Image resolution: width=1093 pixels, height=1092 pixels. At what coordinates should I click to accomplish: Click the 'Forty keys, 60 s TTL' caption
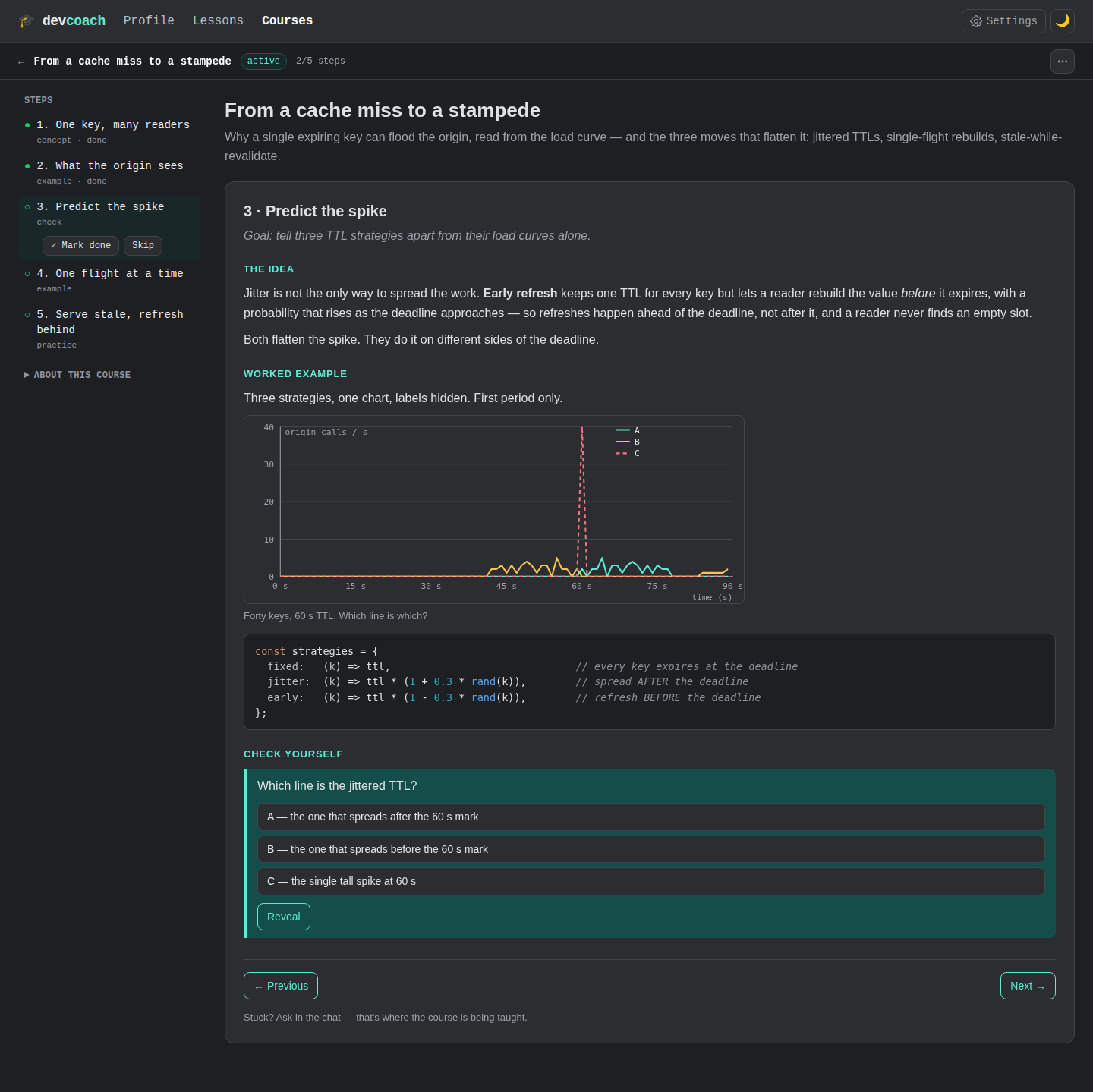point(335,616)
